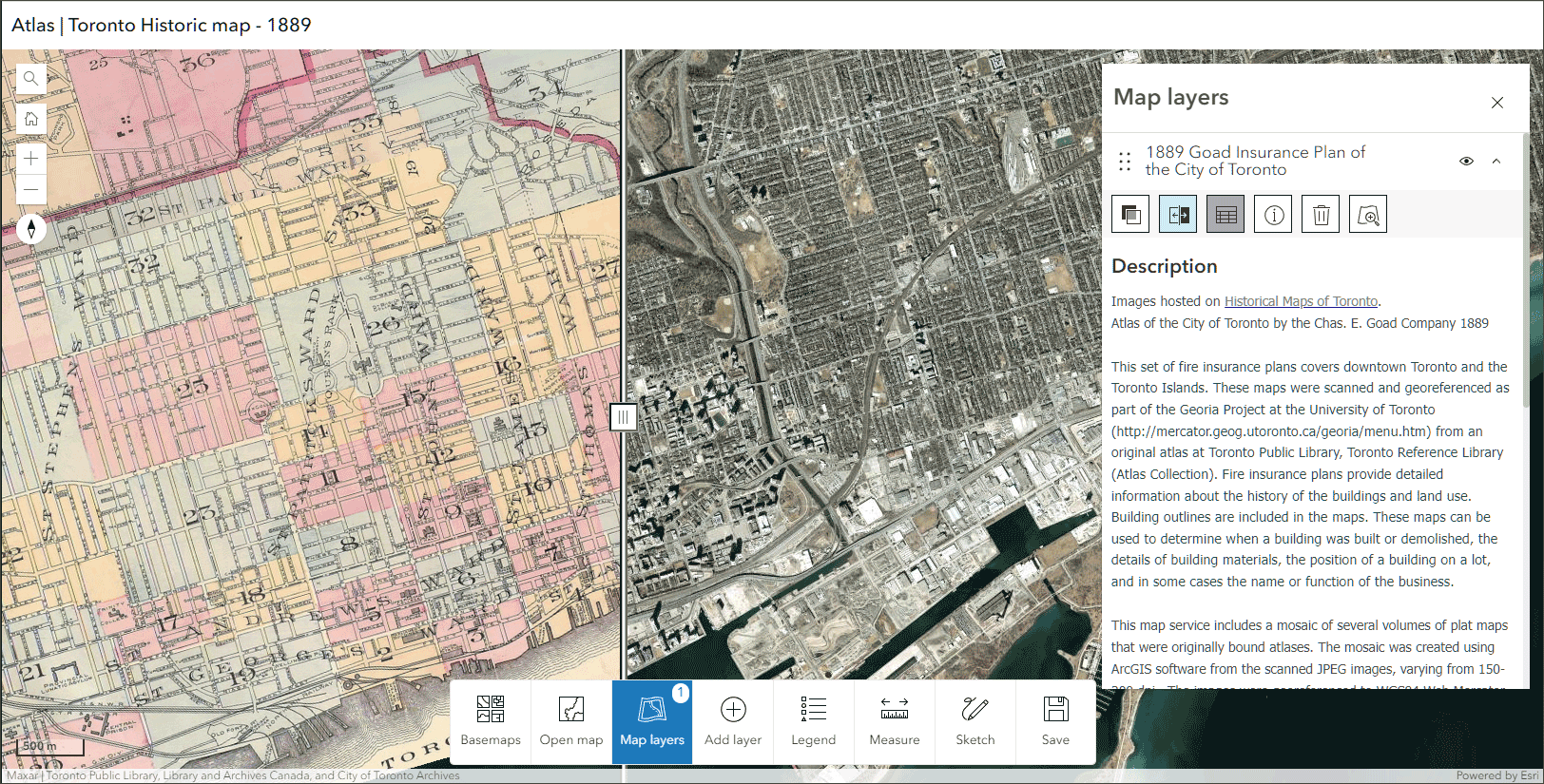Screen dimensions: 1544x784
Task: Open the Historical Maps of Toronto link
Action: (1301, 301)
